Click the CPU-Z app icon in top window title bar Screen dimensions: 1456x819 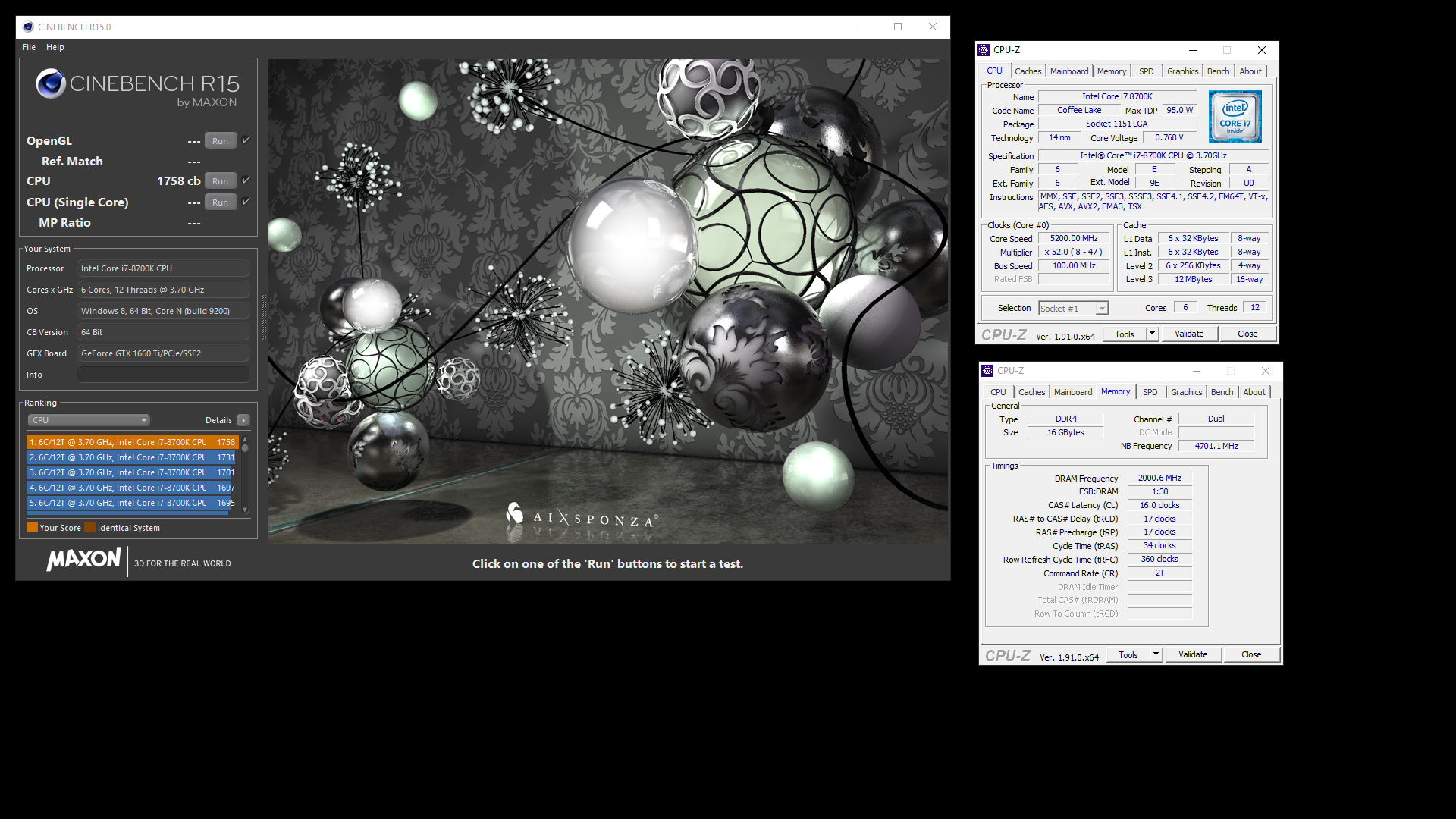[x=984, y=50]
